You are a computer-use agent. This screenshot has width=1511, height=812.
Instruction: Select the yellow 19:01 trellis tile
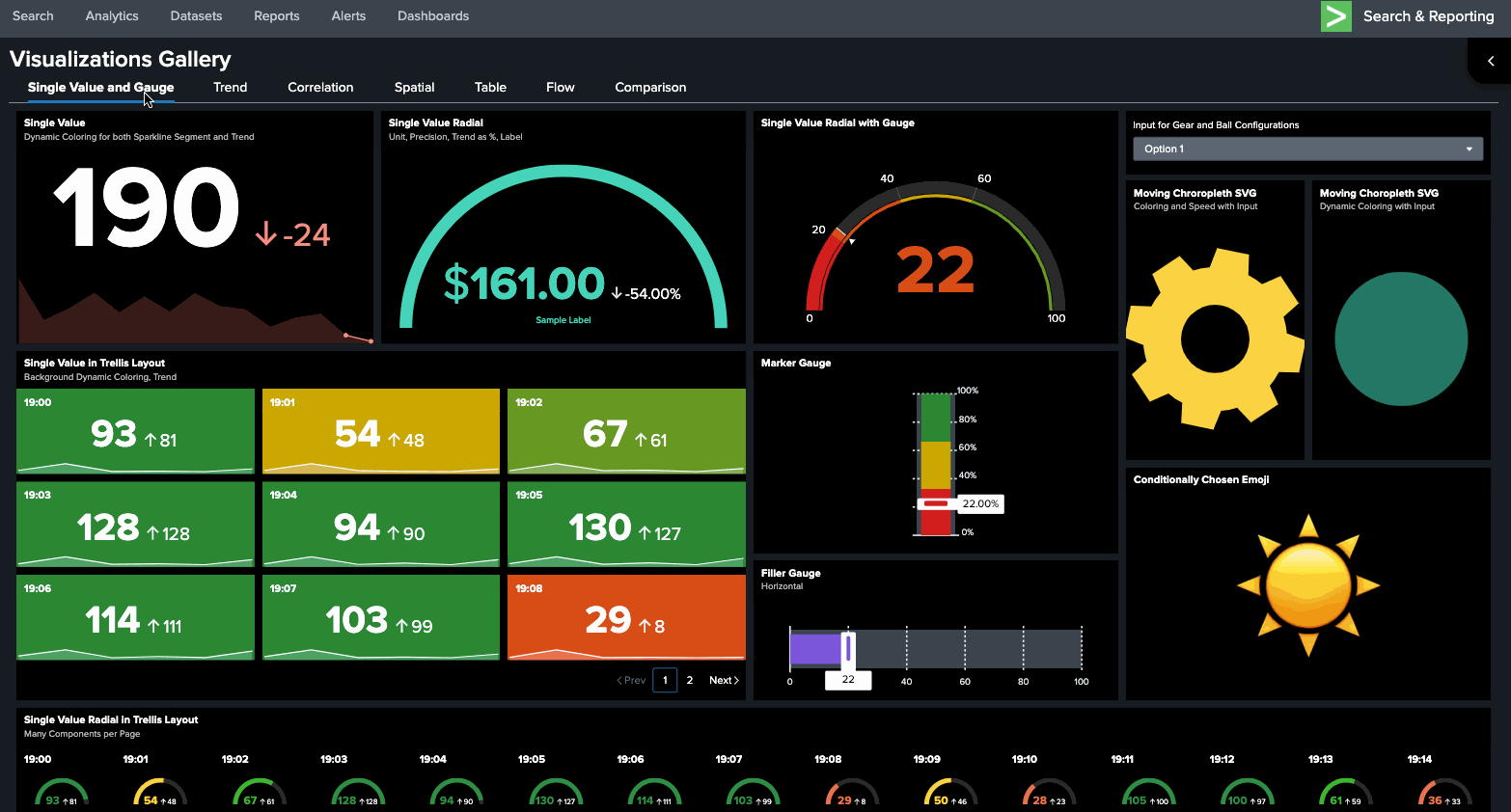click(x=381, y=431)
